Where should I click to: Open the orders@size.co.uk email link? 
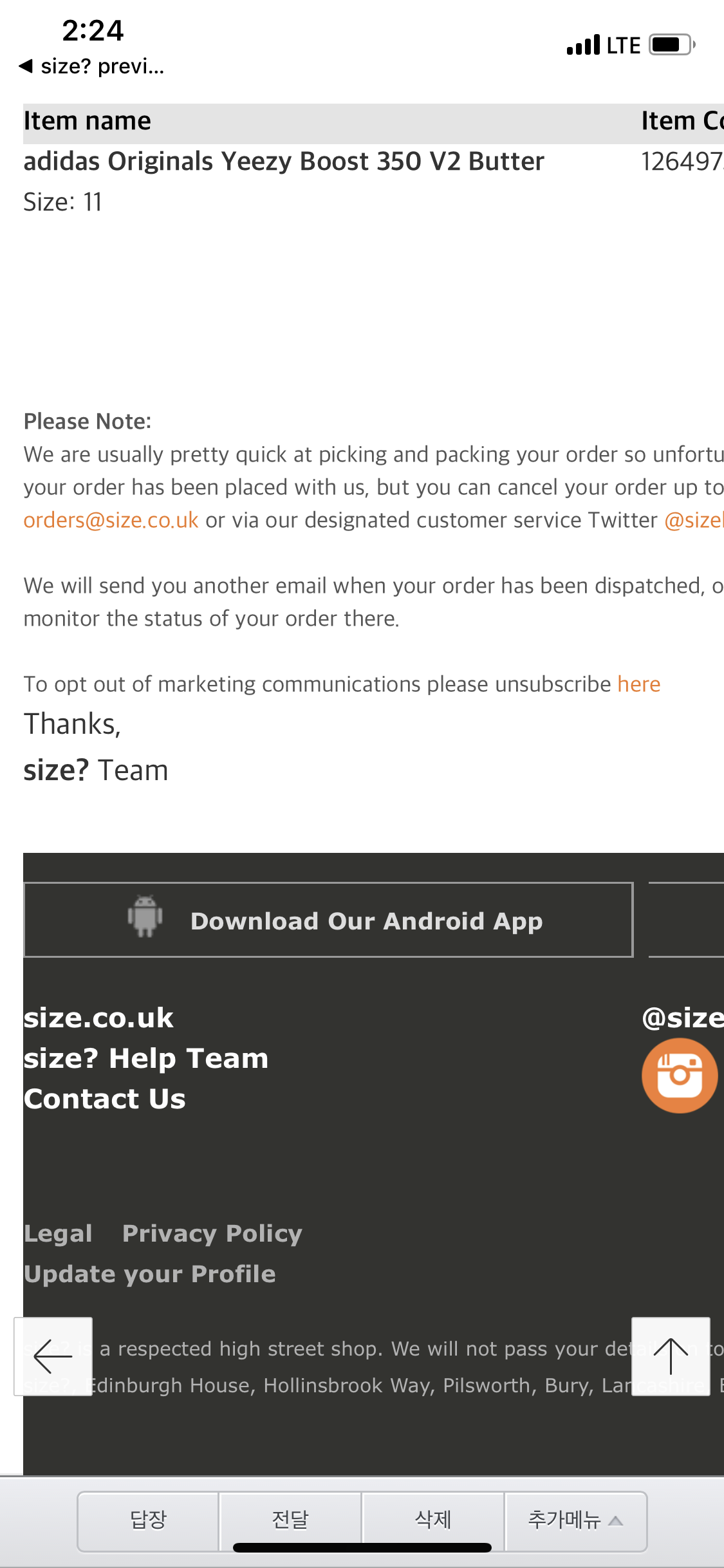[x=111, y=520]
